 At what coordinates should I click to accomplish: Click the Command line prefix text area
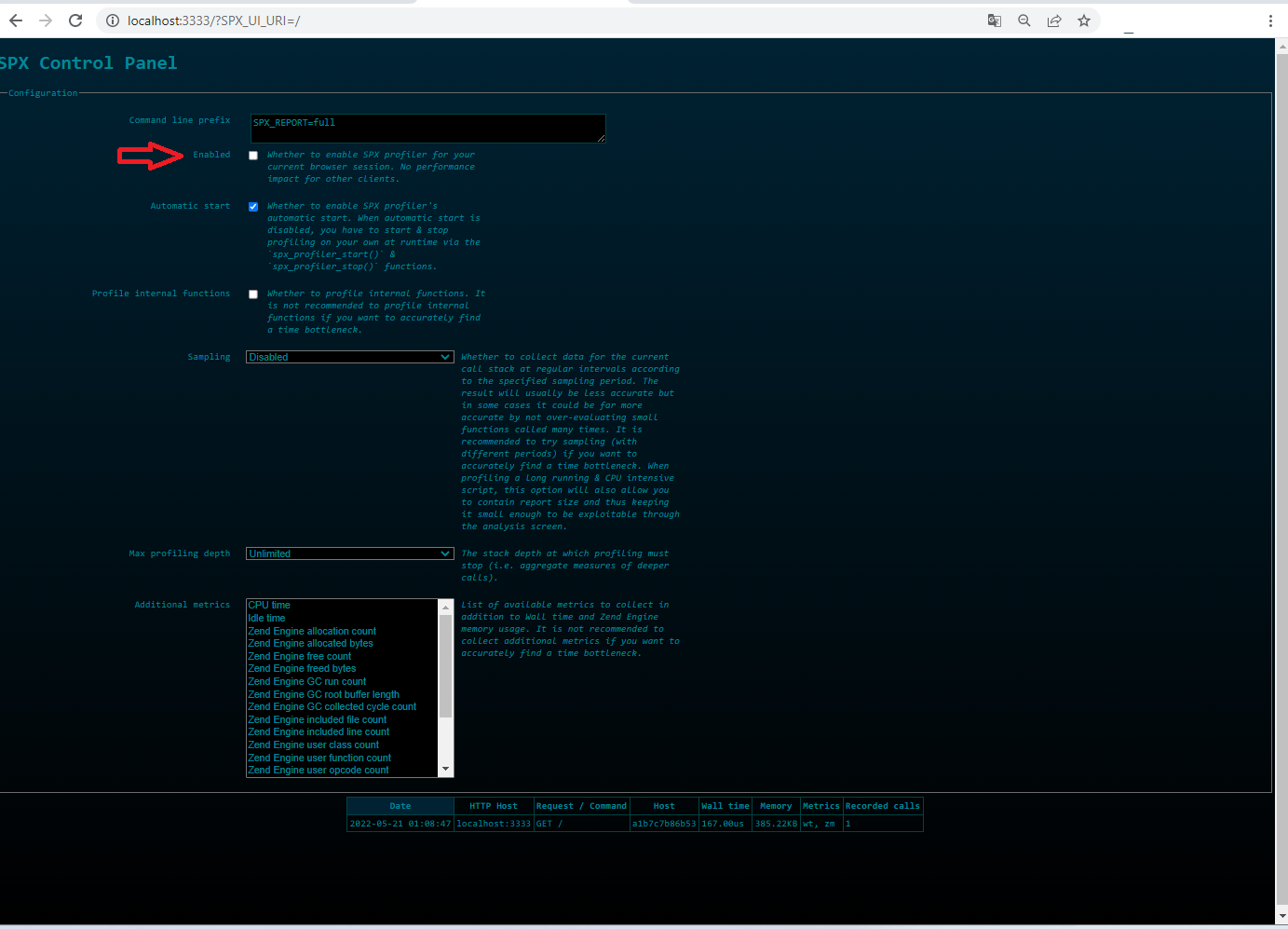point(428,129)
